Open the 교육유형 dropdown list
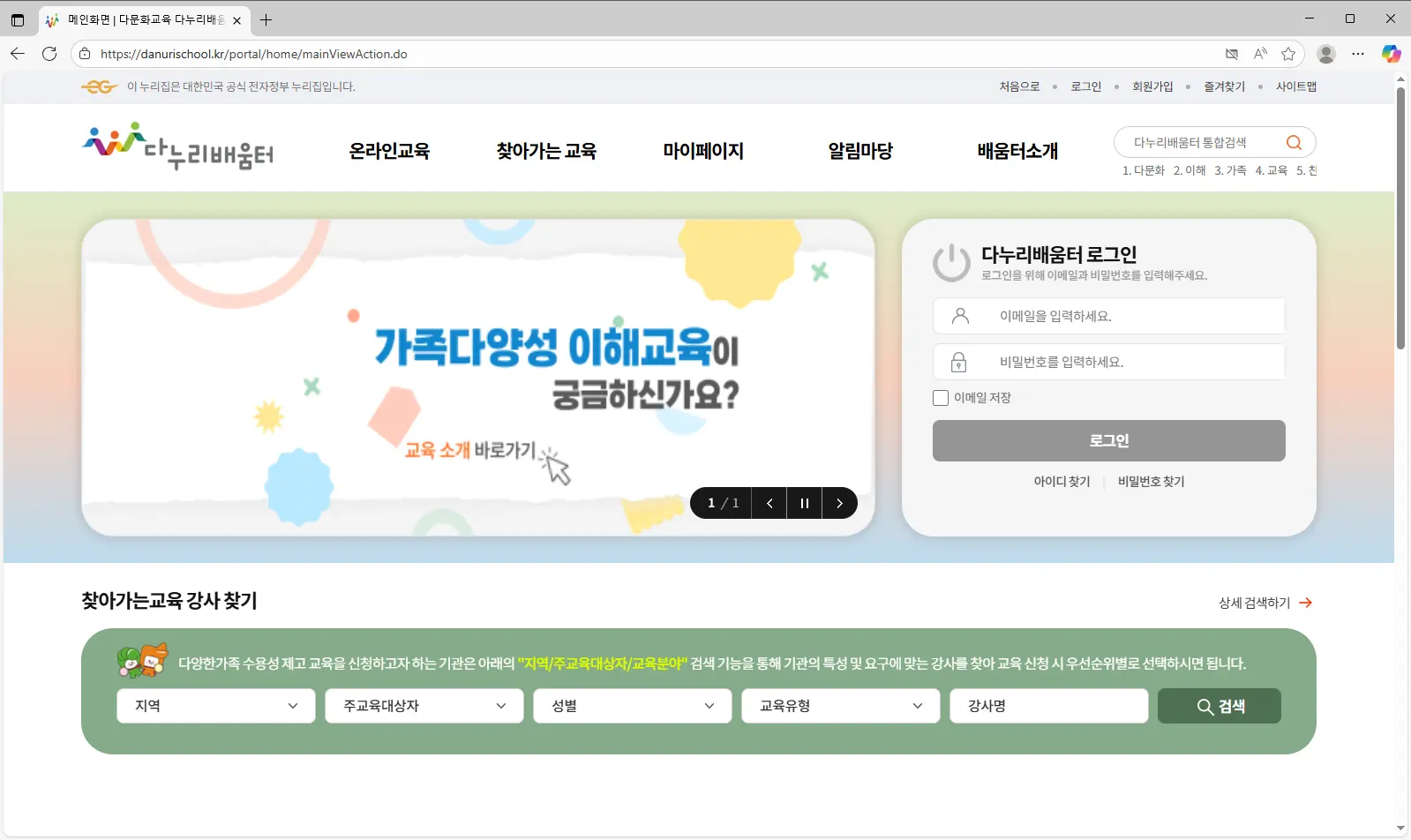 point(840,706)
